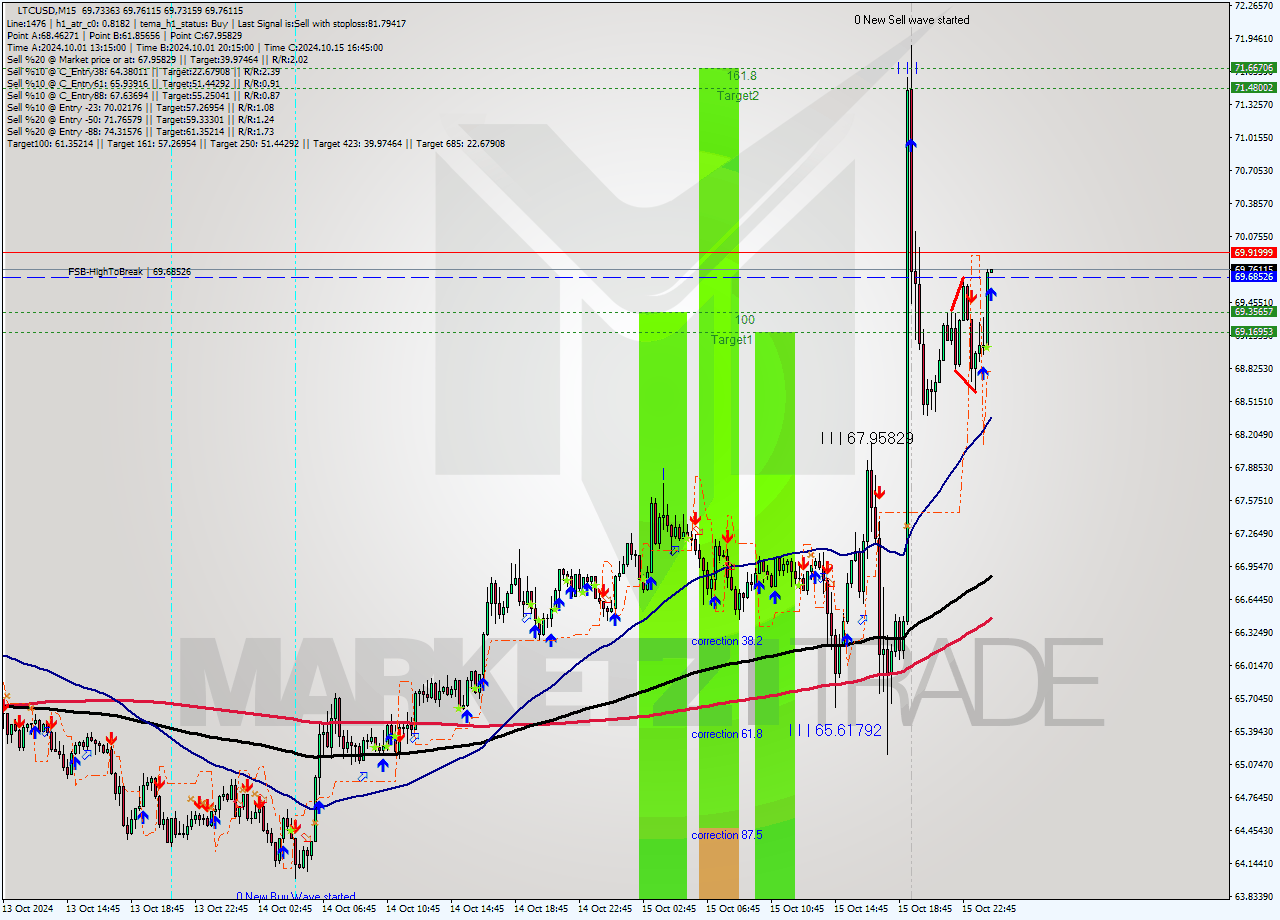Viewport: 1280px width, 920px height.
Task: Click the 'Sell %10 @ C_Entry38' line
Action: pos(143,71)
